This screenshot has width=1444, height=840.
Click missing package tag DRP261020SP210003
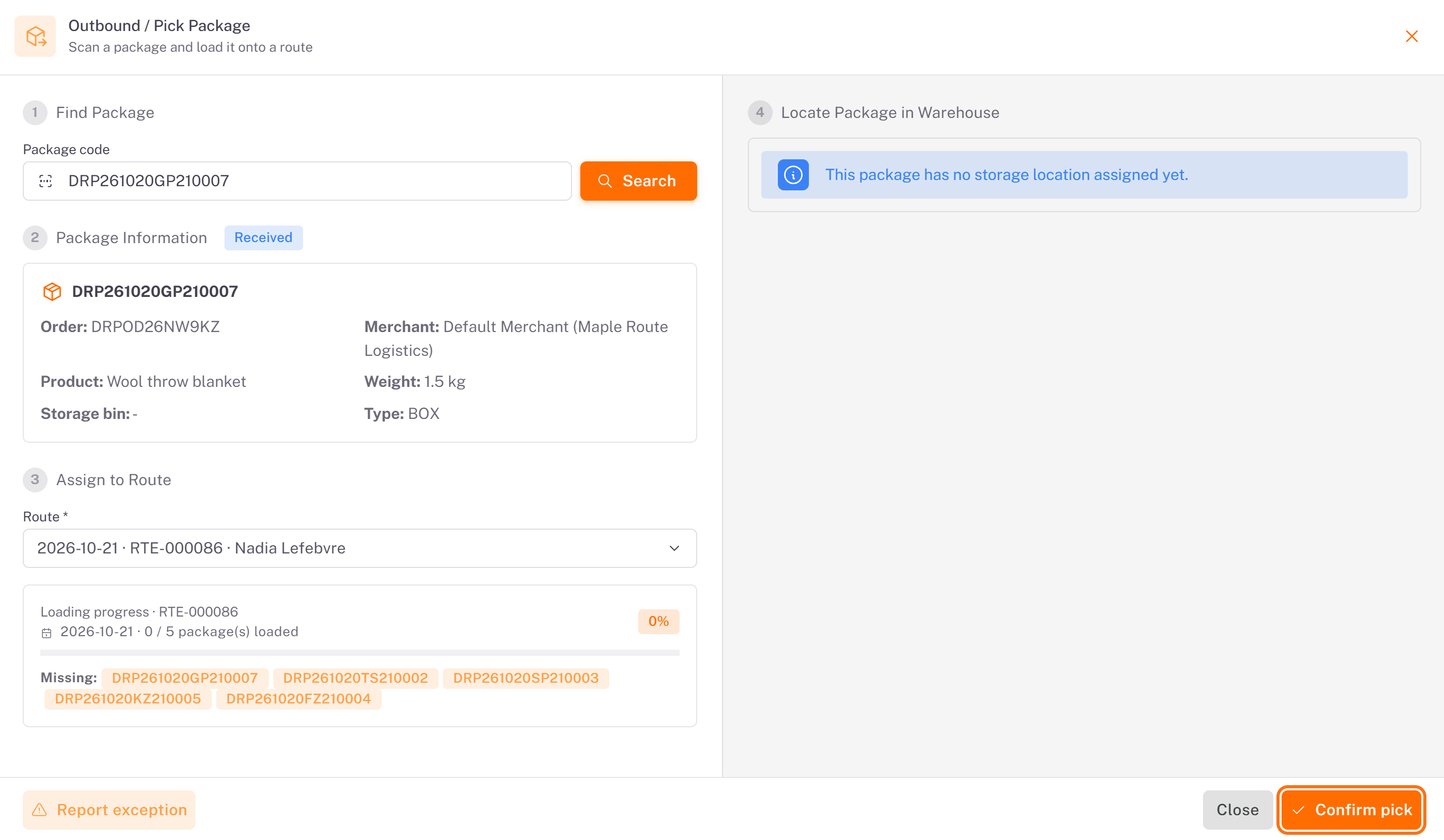pos(525,679)
